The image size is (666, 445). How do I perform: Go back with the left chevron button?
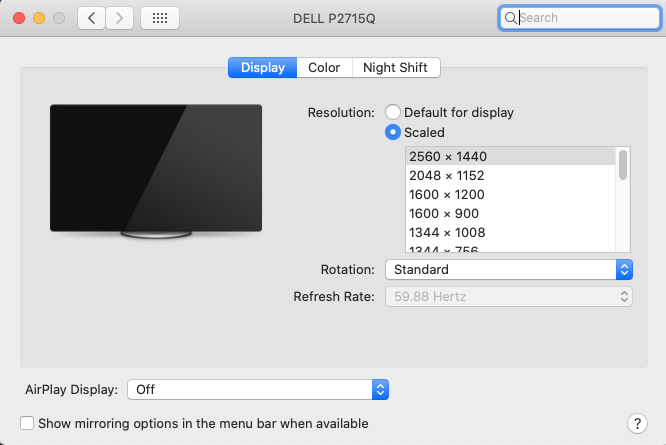[x=91, y=18]
